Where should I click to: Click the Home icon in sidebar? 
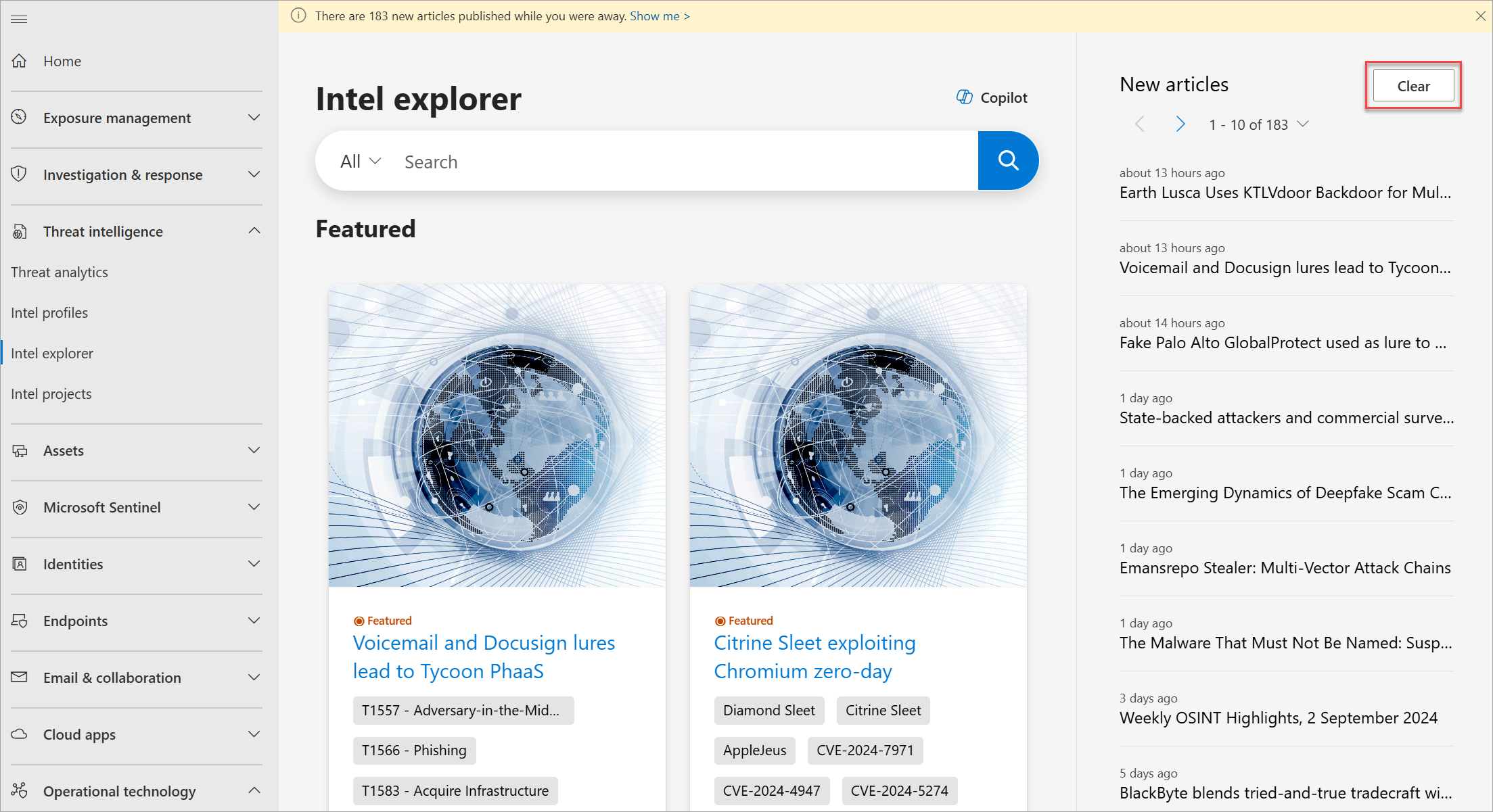point(20,61)
